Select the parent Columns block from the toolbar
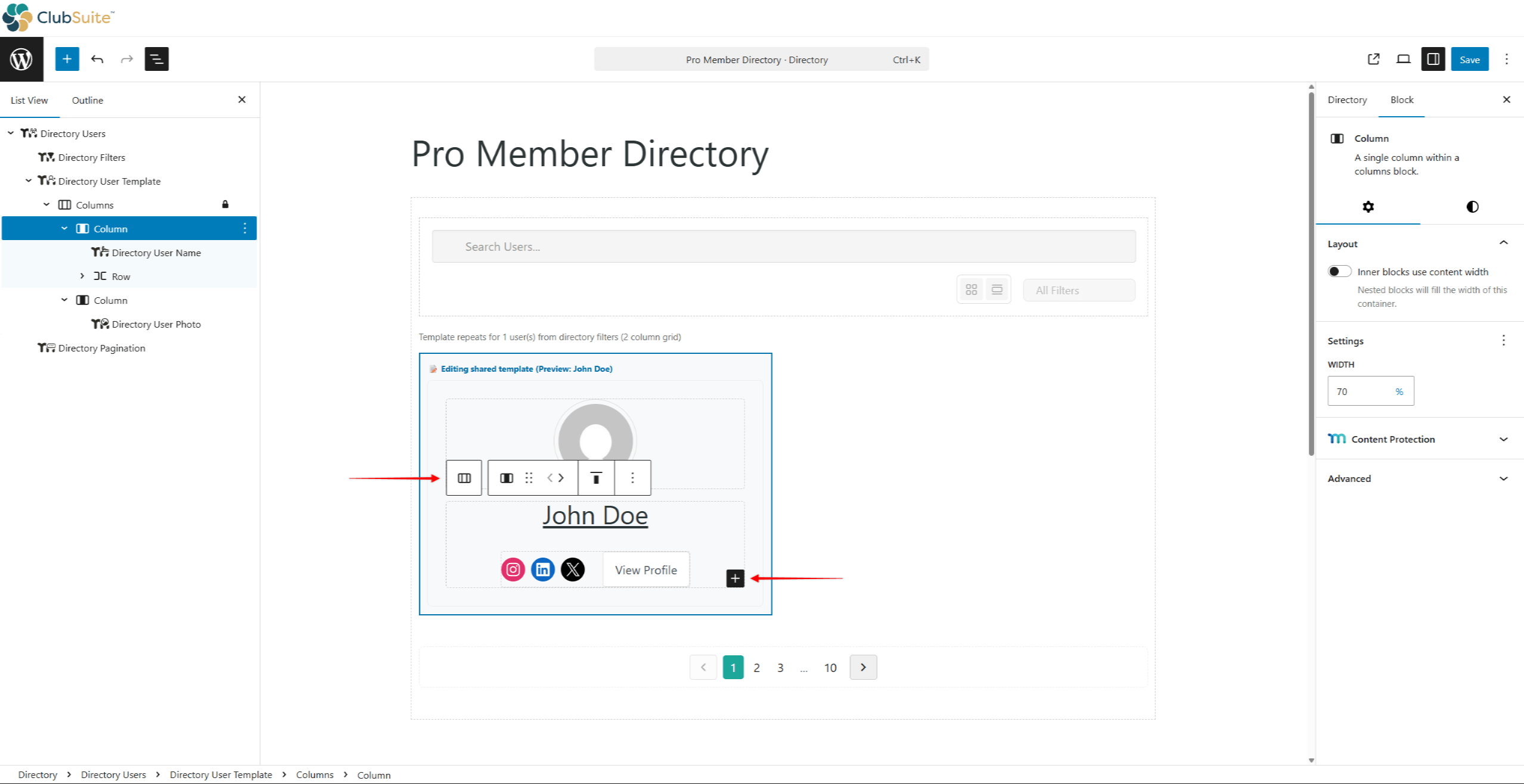The height and width of the screenshot is (784, 1524). click(464, 477)
